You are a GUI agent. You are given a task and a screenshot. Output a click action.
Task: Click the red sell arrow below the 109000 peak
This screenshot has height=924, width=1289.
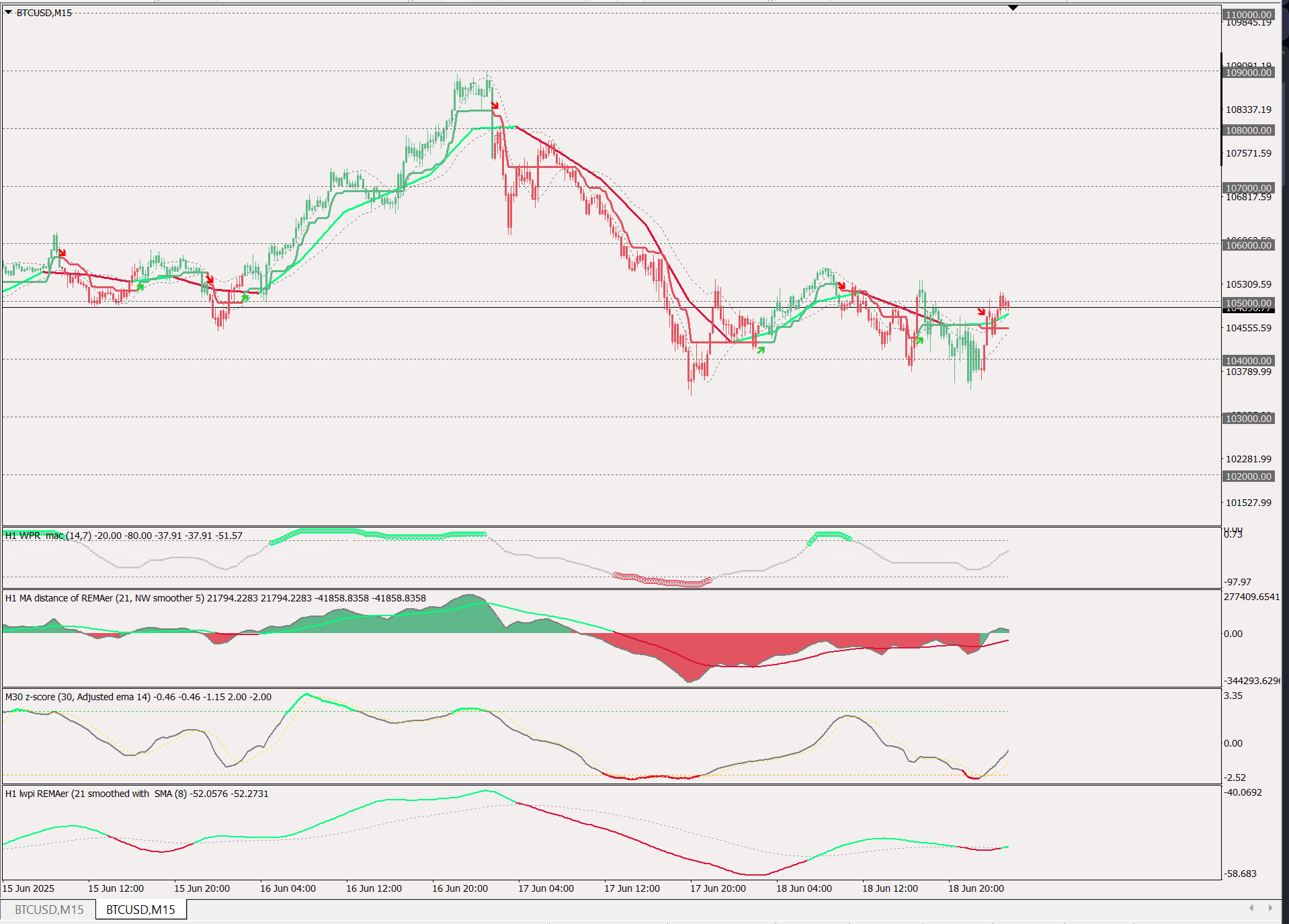point(495,105)
